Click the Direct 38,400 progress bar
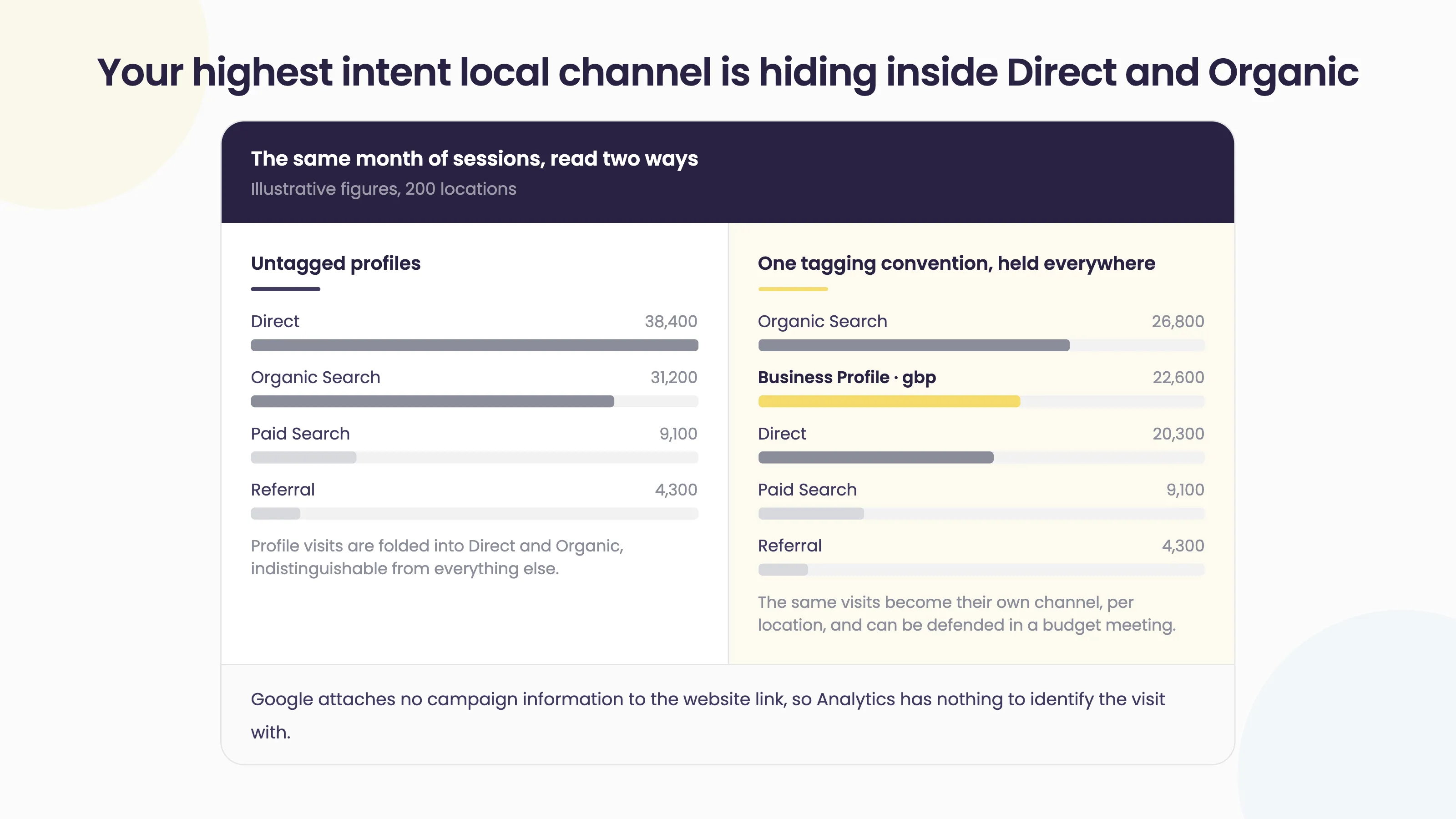The height and width of the screenshot is (819, 1456). coord(474,345)
